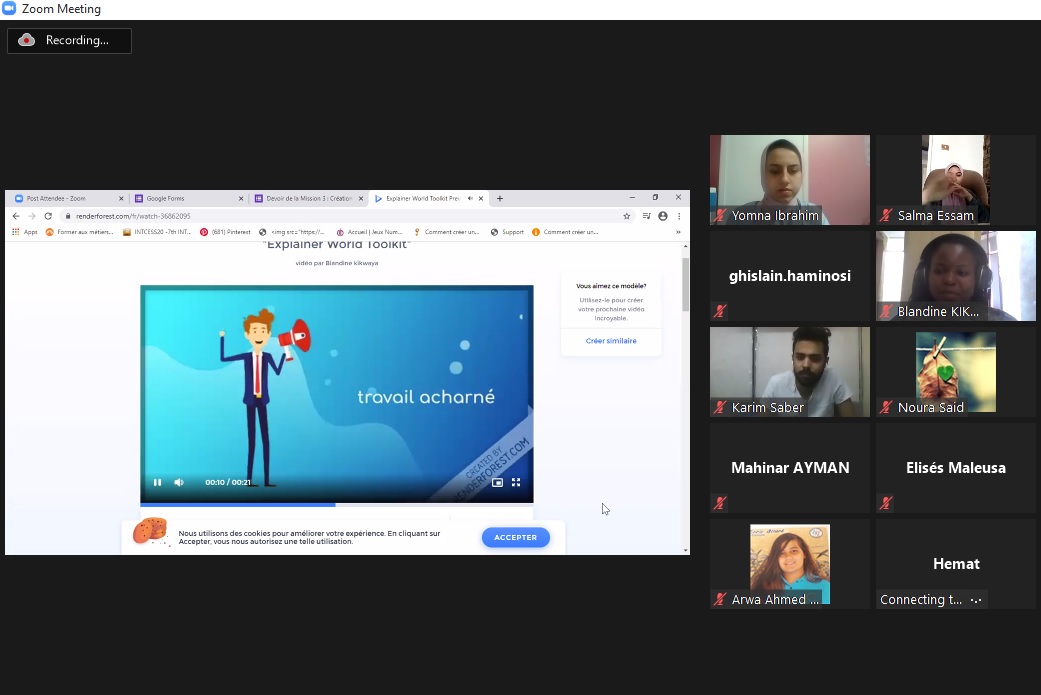This screenshot has height=695, width=1041.
Task: Bookmark this page with the star icon
Action: coord(627,216)
